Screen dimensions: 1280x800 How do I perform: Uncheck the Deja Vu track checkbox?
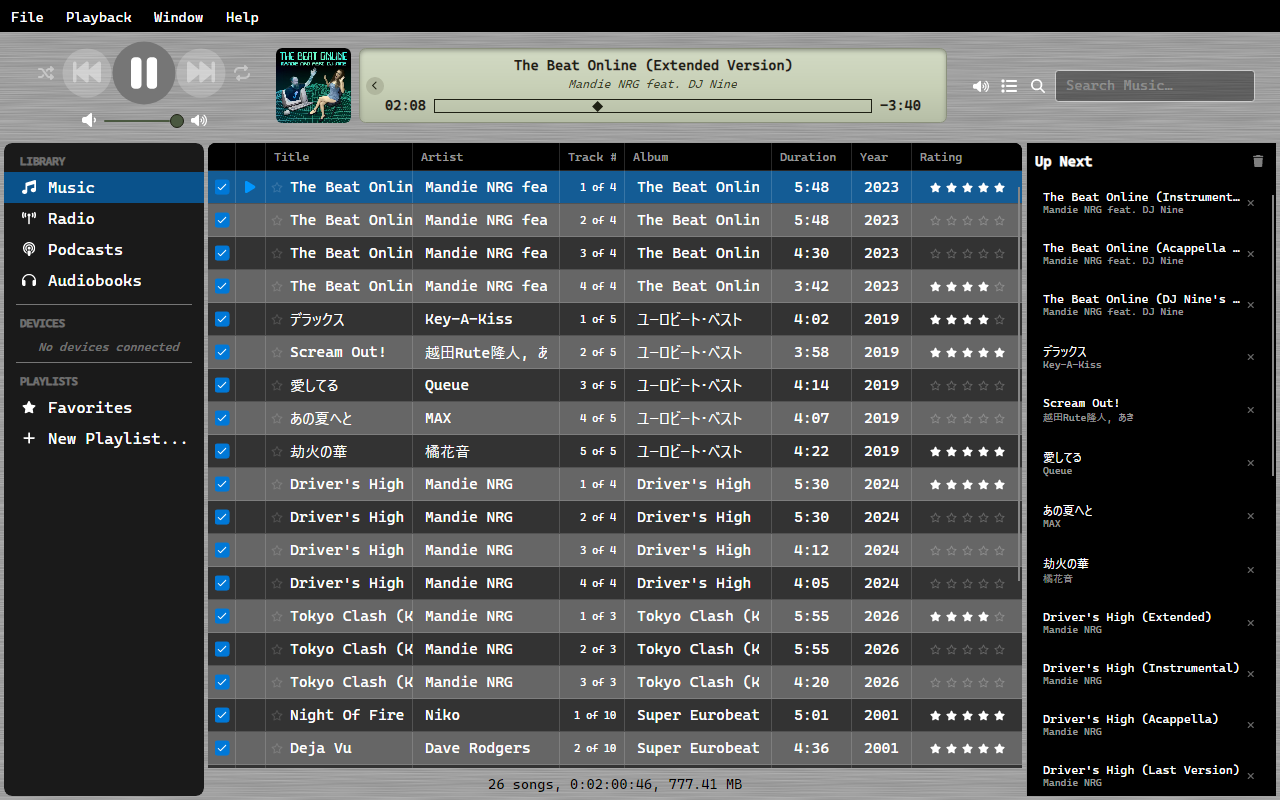(222, 748)
